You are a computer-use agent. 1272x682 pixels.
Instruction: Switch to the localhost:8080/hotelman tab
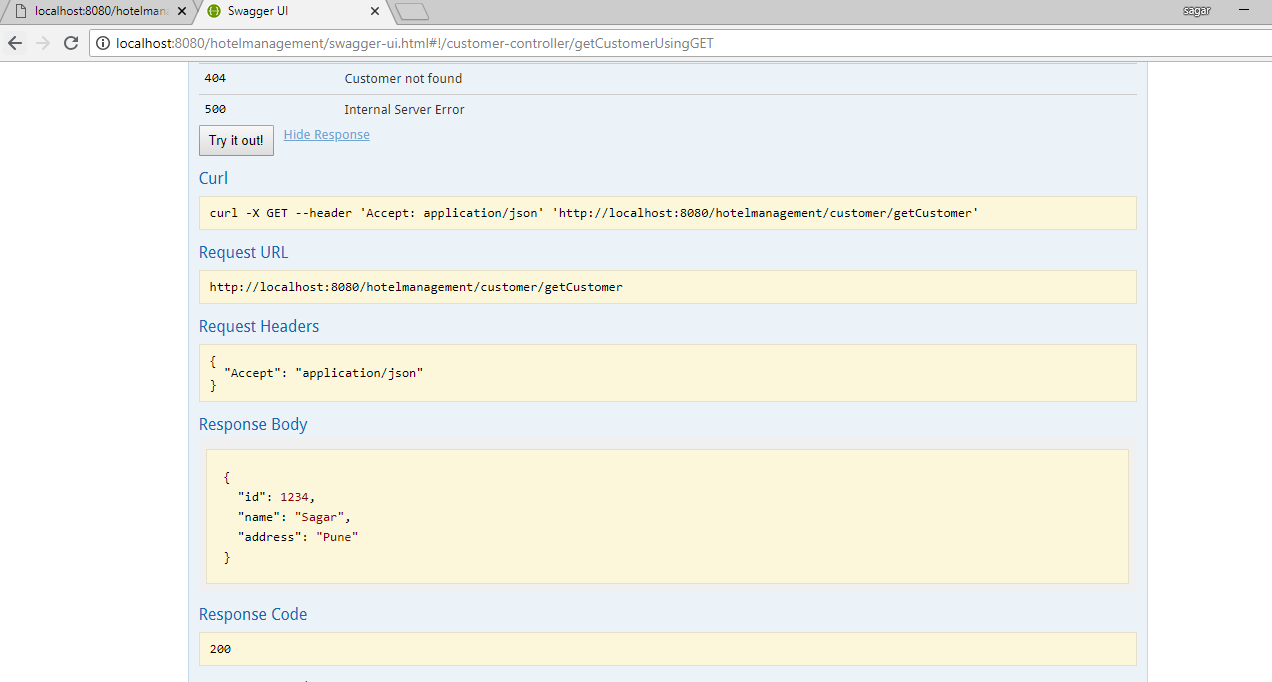(x=98, y=12)
